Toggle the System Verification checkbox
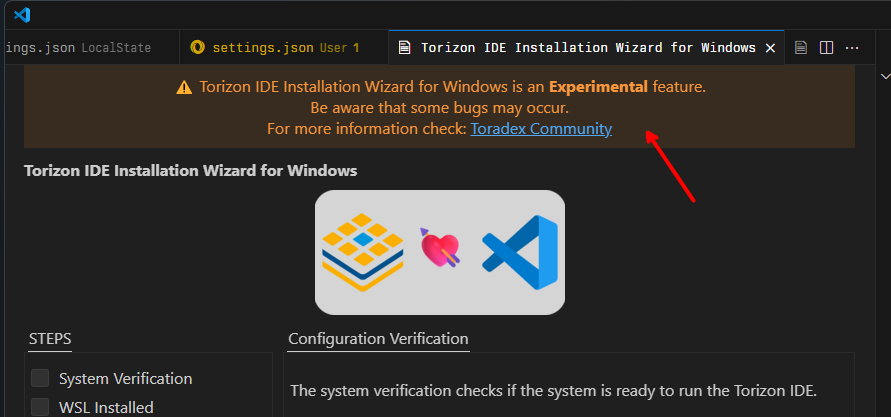Image resolution: width=891 pixels, height=417 pixels. (x=40, y=378)
